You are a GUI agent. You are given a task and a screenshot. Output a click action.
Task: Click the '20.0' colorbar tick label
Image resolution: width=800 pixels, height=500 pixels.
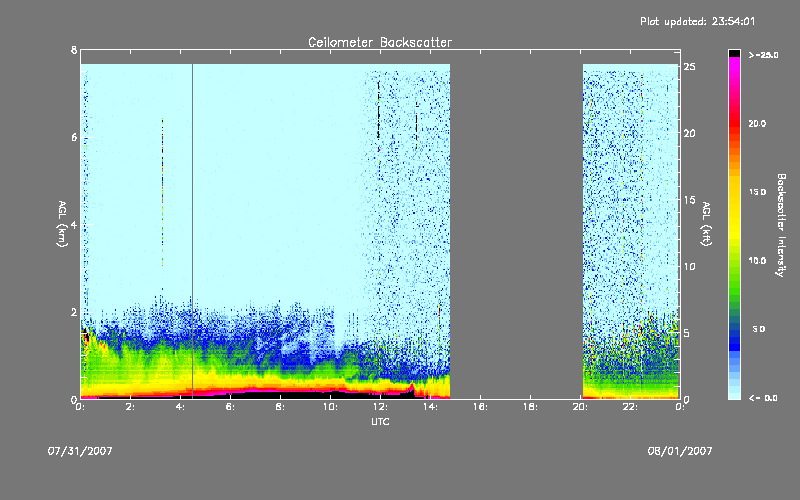pos(757,123)
